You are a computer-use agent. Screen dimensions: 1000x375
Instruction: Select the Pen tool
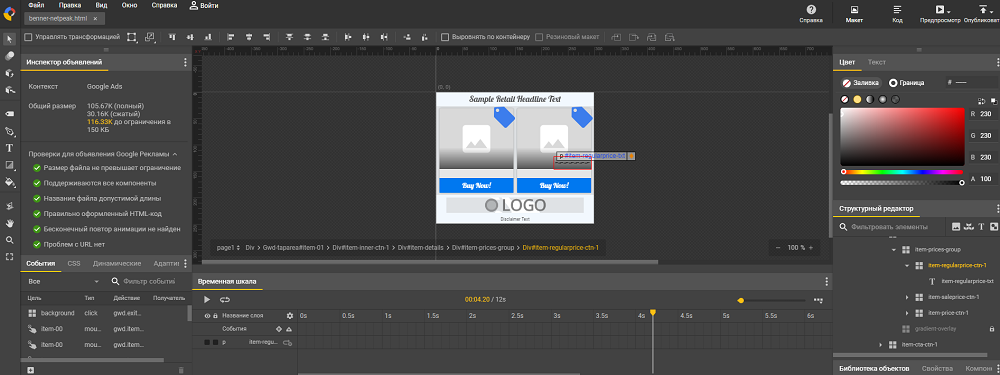click(x=10, y=131)
